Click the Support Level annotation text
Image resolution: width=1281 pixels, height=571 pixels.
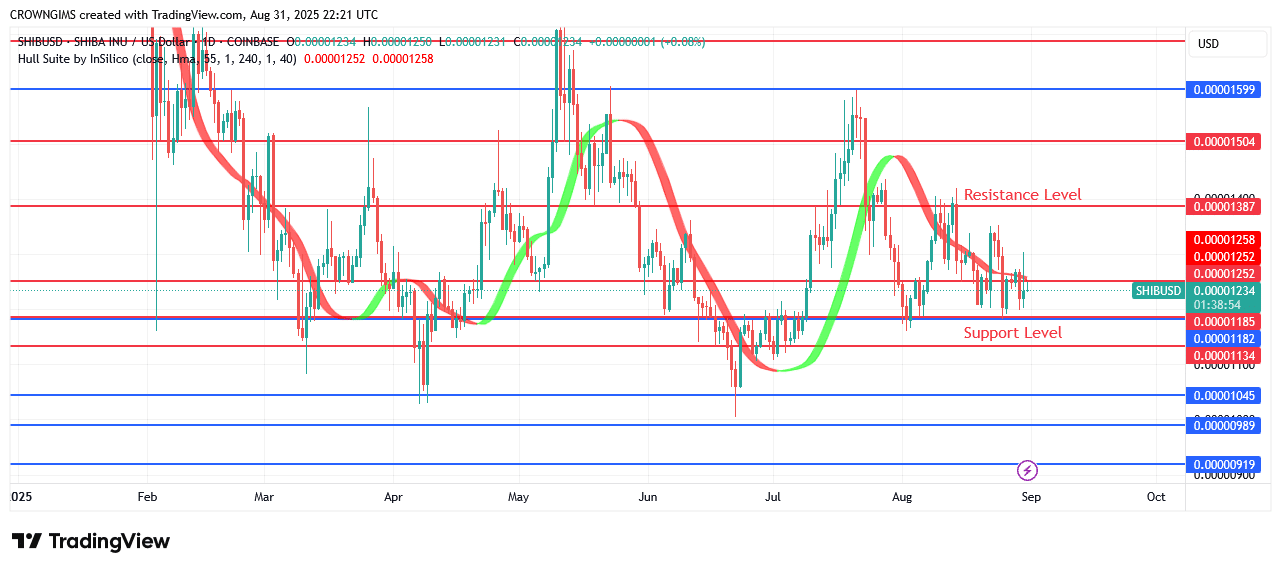[x=1013, y=332]
